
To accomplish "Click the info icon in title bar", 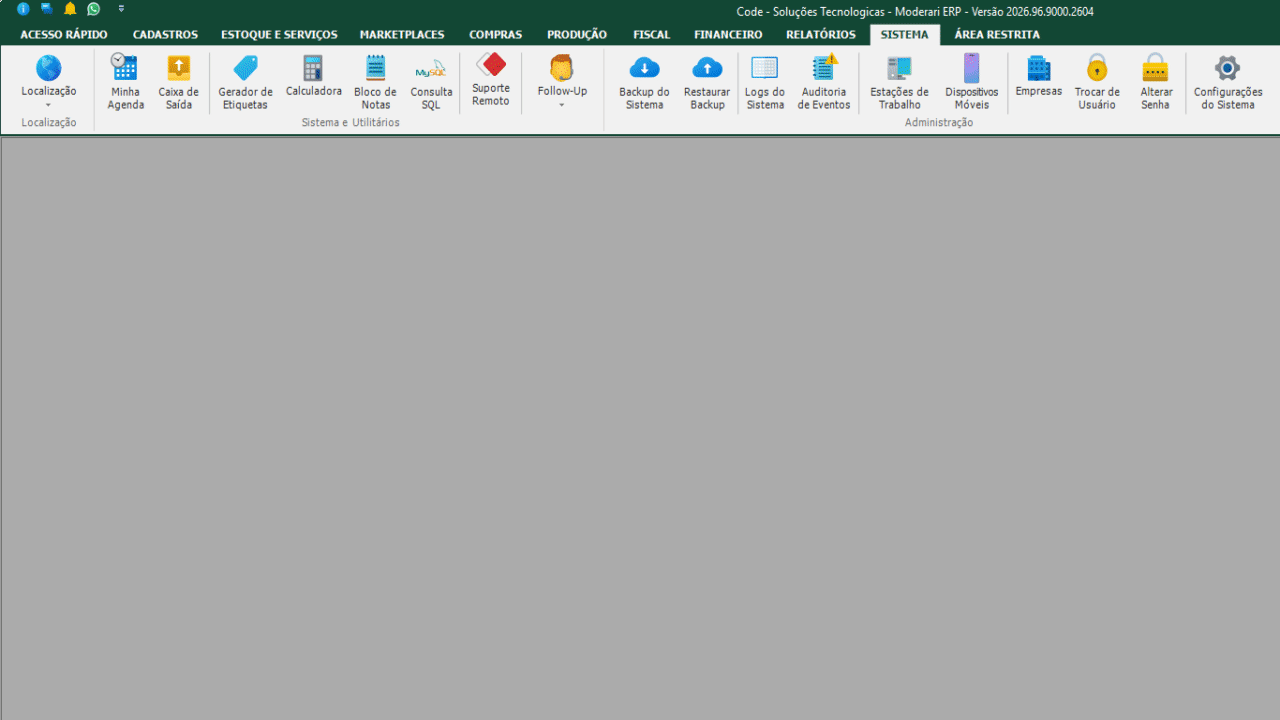I will point(23,9).
